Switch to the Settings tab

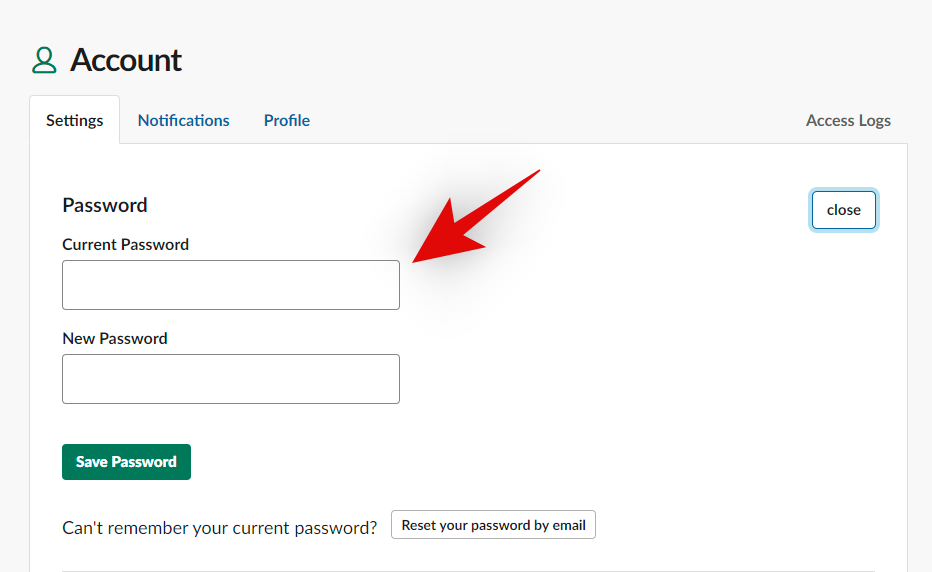tap(75, 120)
